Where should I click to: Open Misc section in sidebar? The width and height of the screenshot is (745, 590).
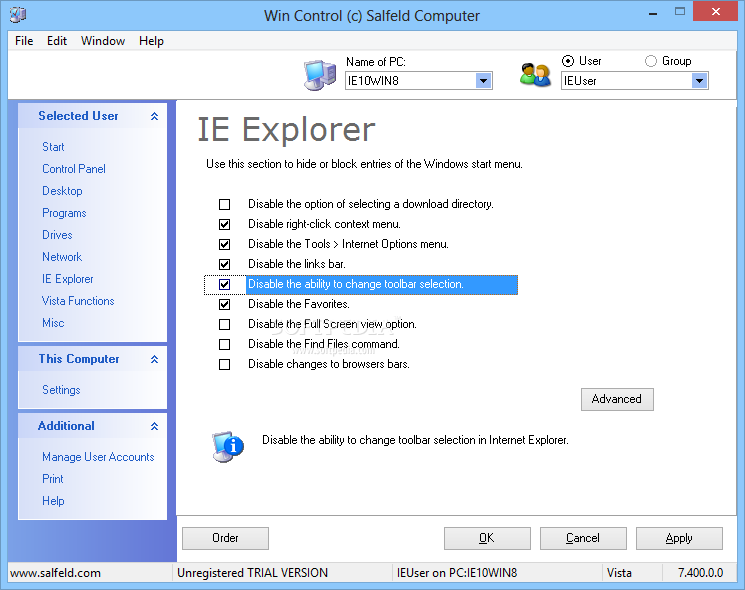(53, 323)
